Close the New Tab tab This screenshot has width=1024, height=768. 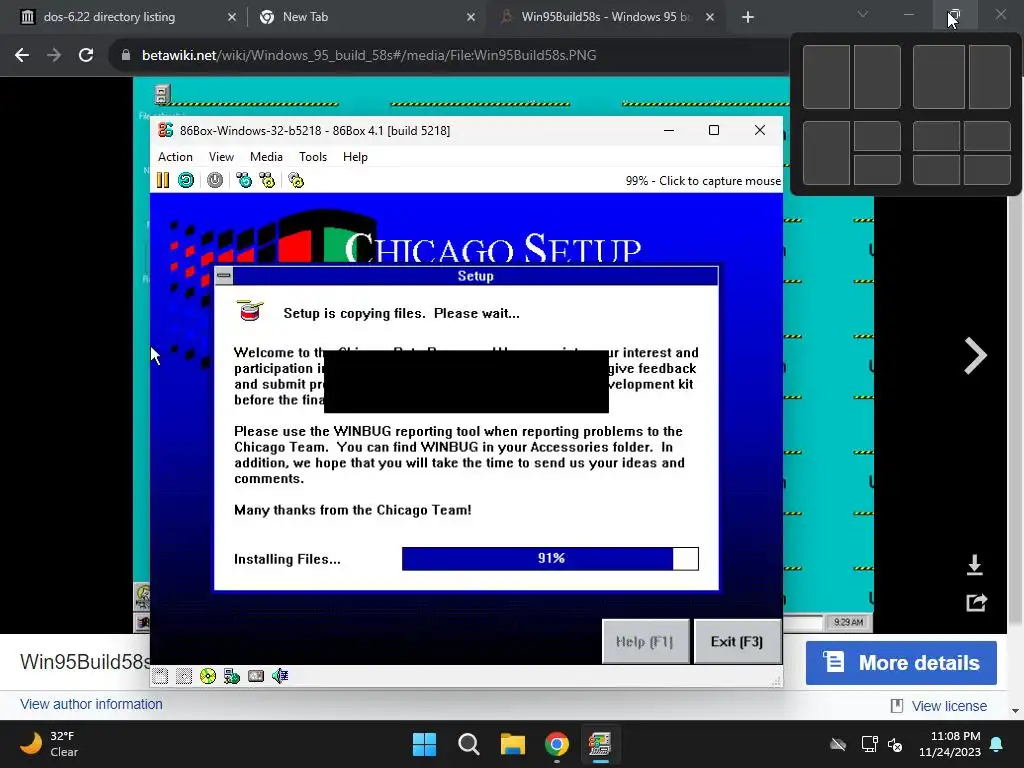[x=471, y=17]
